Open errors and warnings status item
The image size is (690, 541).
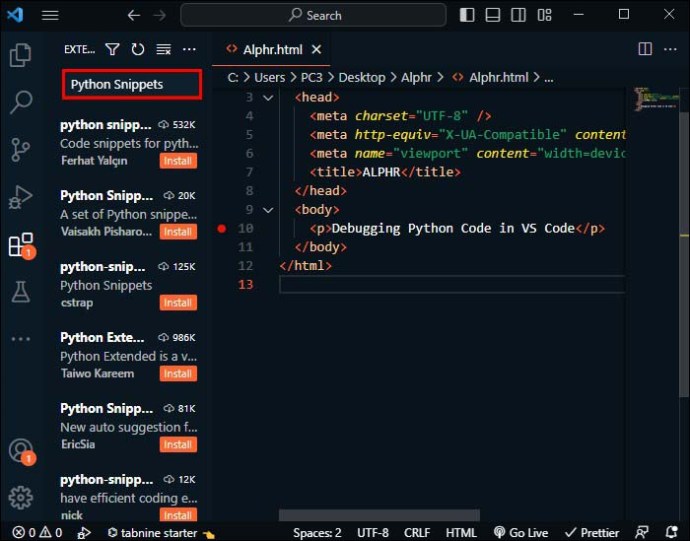tap(37, 533)
